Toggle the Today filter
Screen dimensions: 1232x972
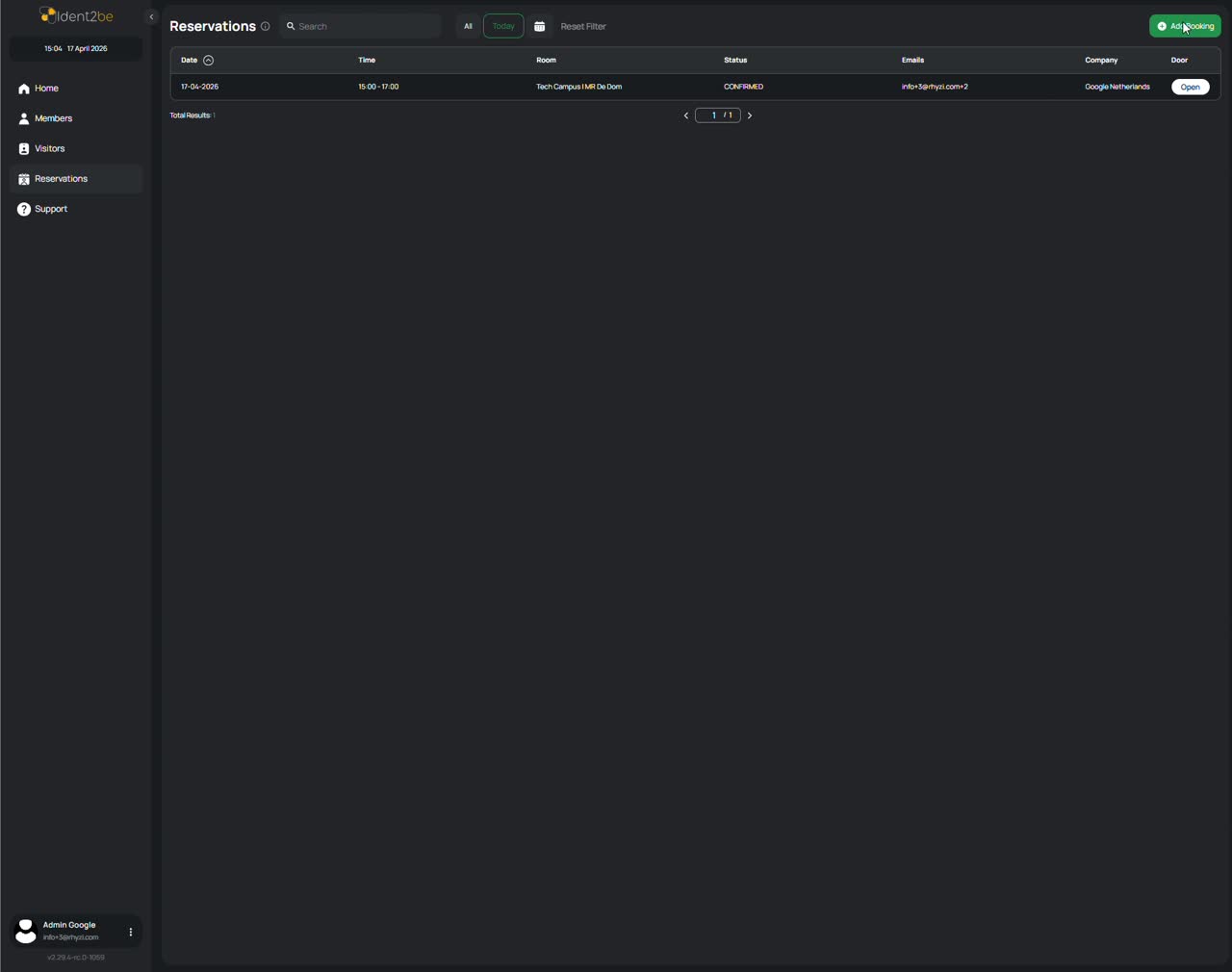tap(503, 27)
